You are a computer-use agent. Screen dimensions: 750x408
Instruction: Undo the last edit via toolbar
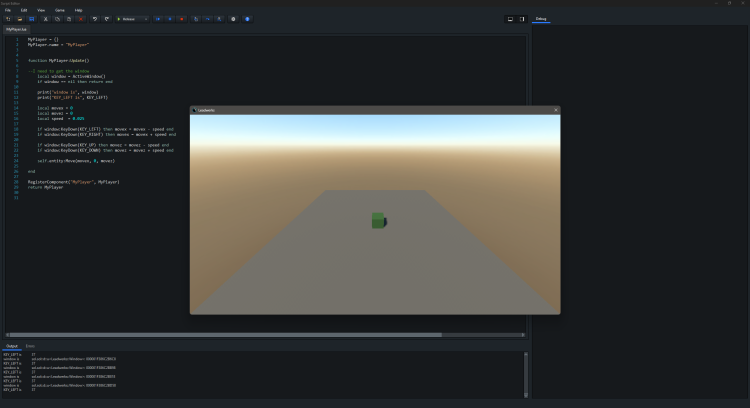coord(94,19)
